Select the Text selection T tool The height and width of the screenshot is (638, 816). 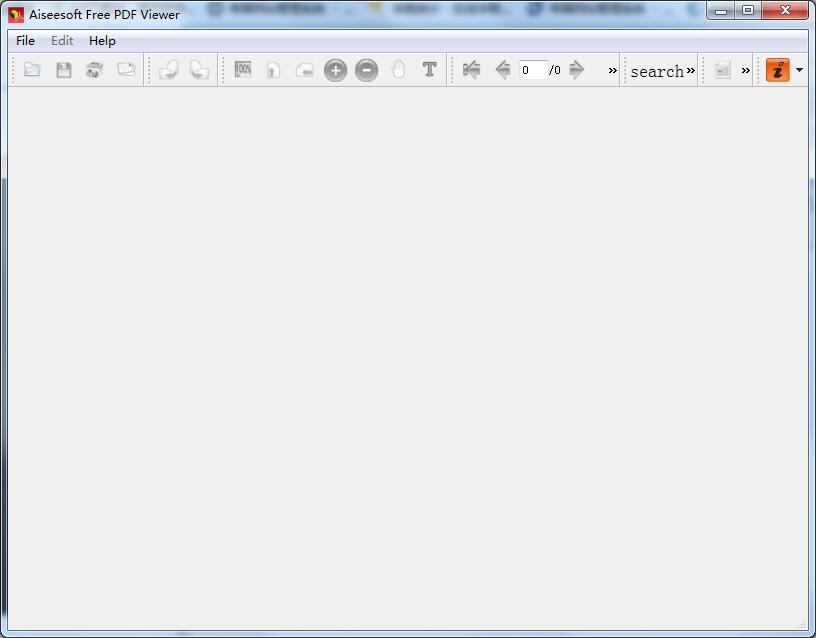[x=429, y=70]
